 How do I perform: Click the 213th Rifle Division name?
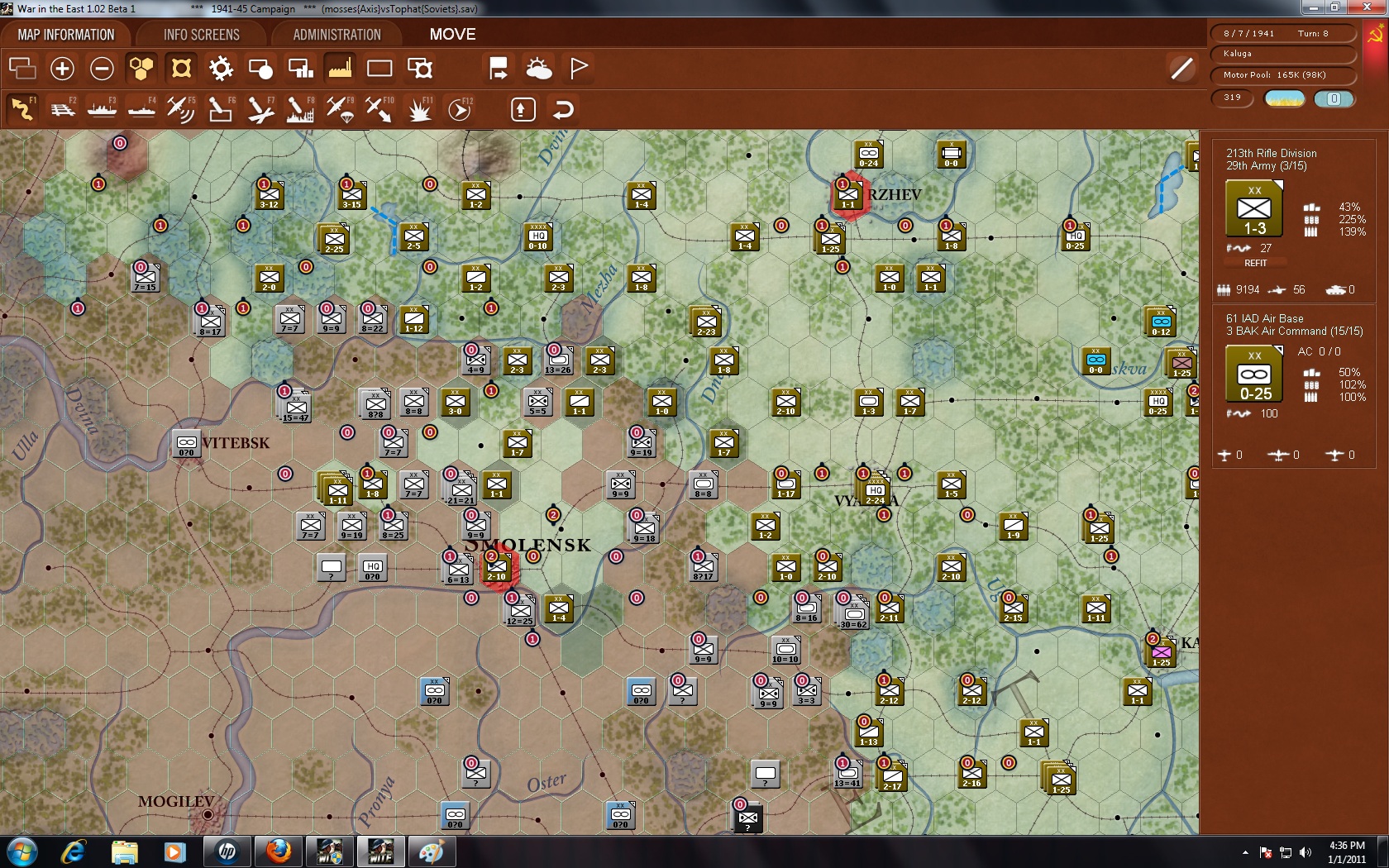(x=1272, y=153)
